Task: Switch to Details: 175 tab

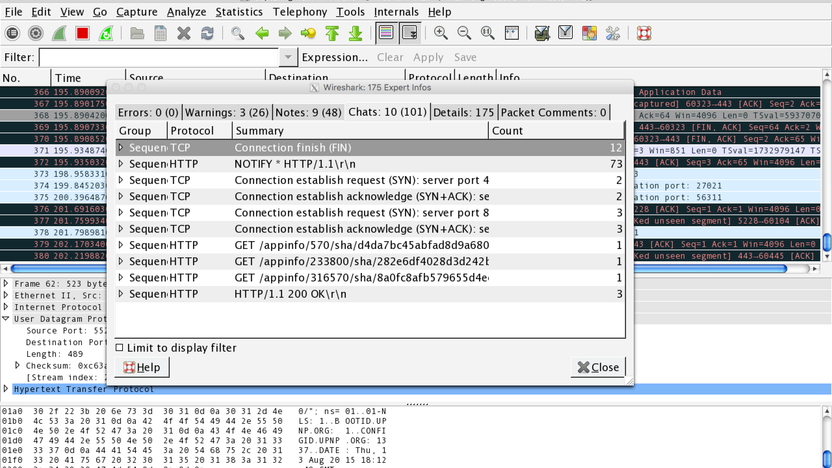Action: (463, 112)
